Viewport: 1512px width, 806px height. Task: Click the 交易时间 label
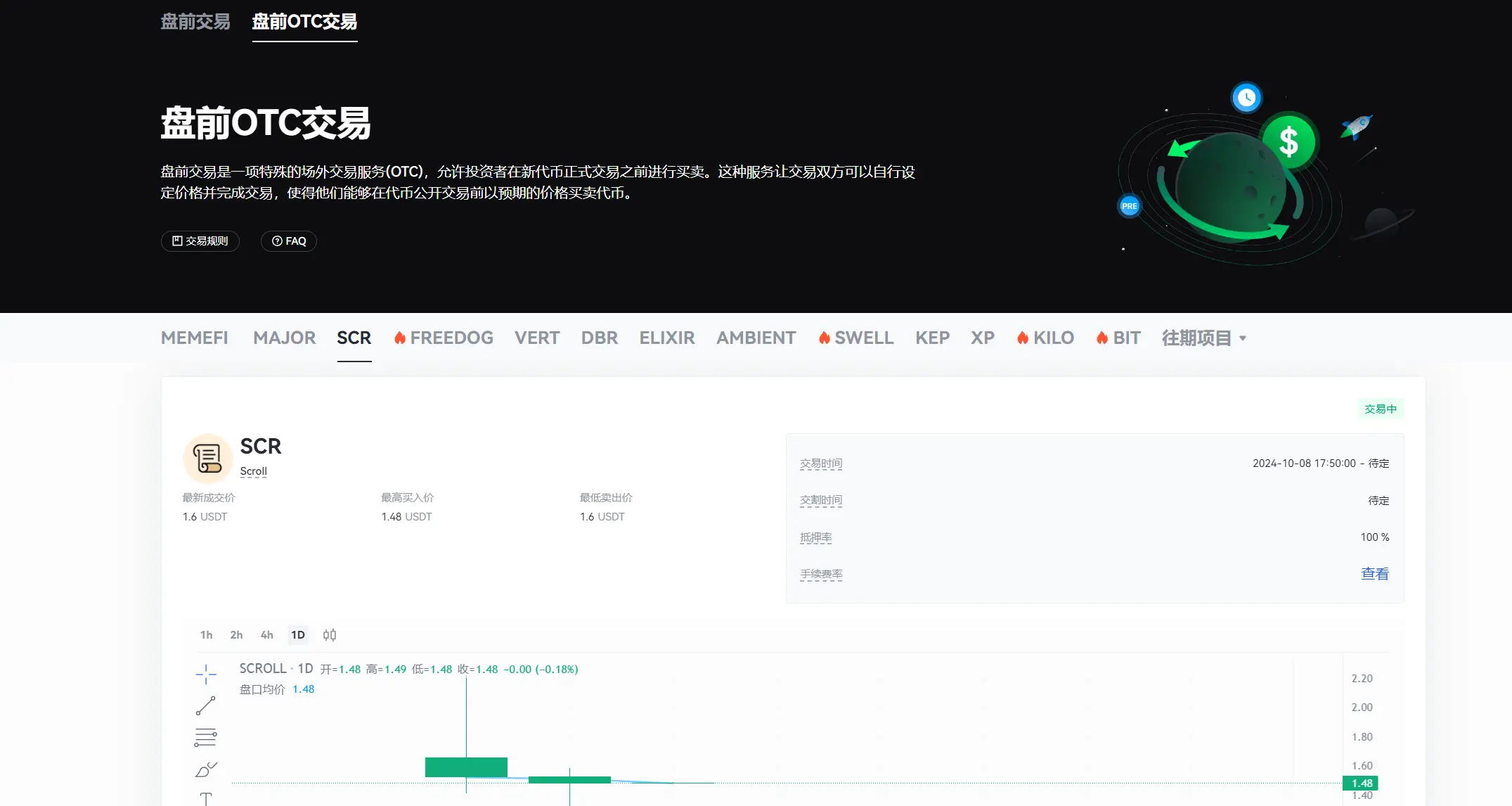(821, 463)
